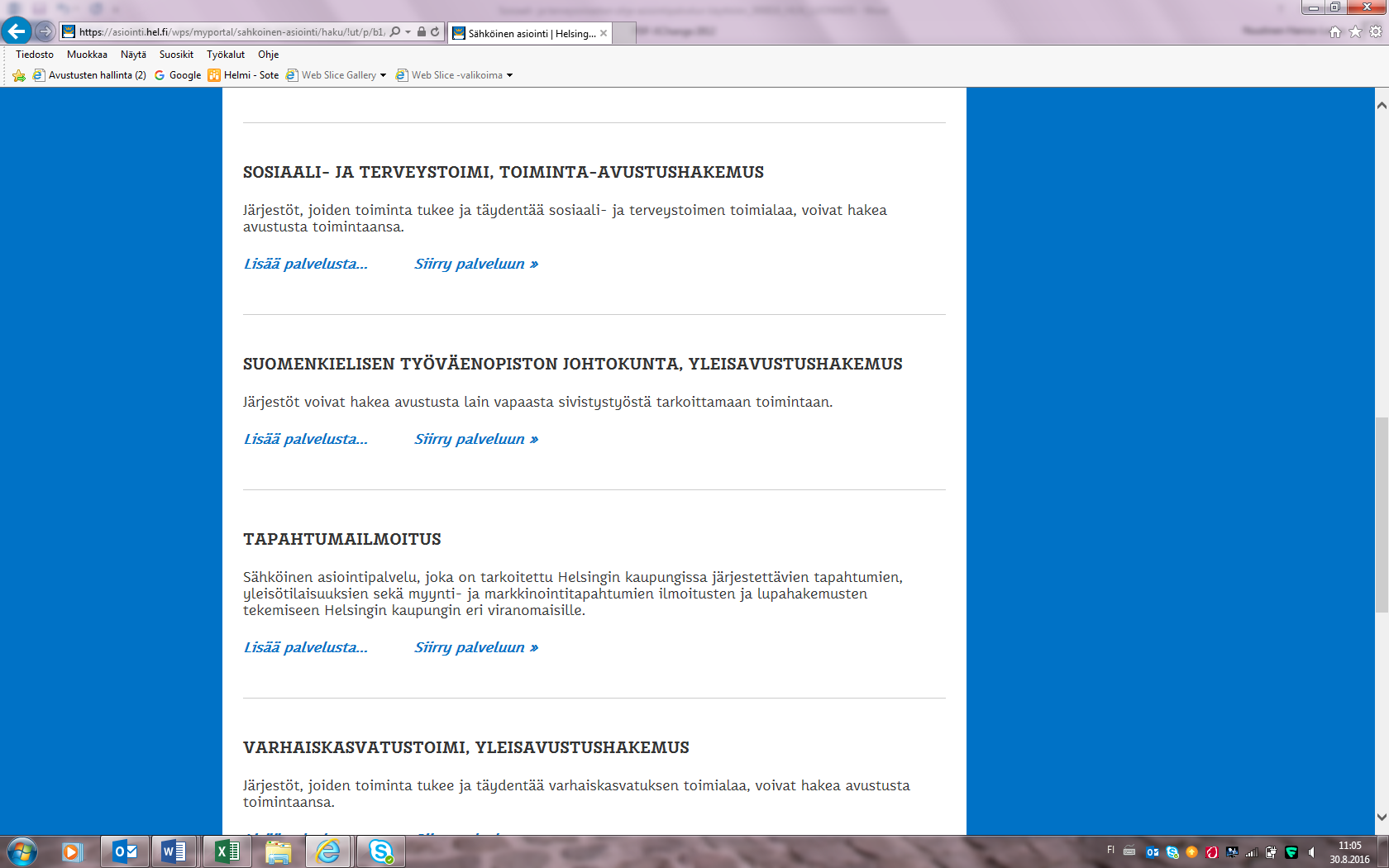Click the address bar URL field

pyautogui.click(x=231, y=31)
